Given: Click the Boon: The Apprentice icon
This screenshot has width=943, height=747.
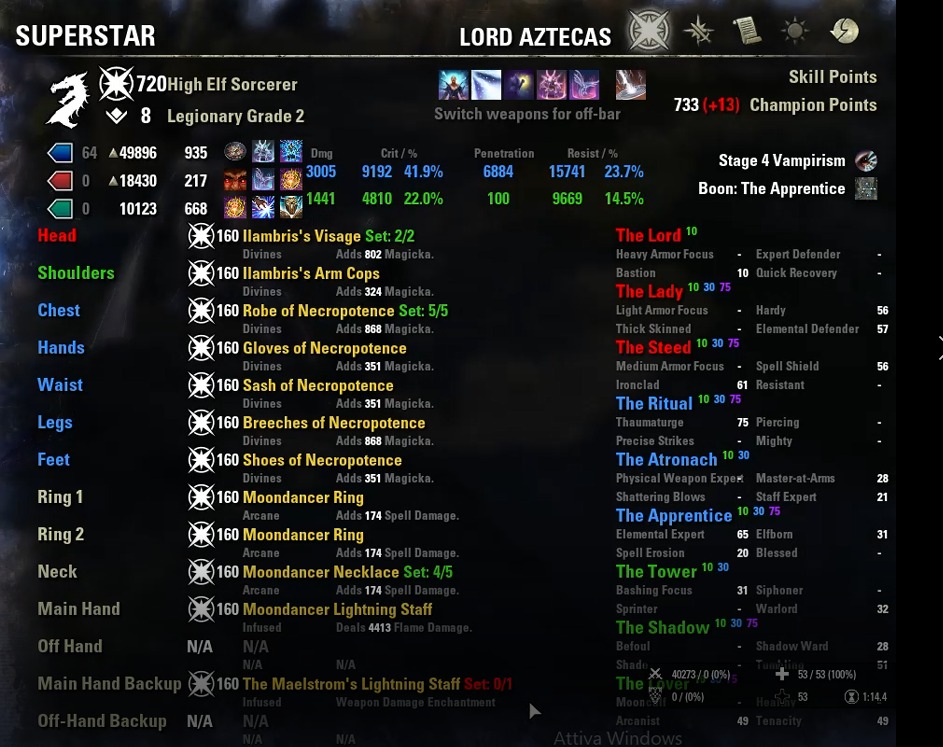Looking at the screenshot, I should pos(866,188).
